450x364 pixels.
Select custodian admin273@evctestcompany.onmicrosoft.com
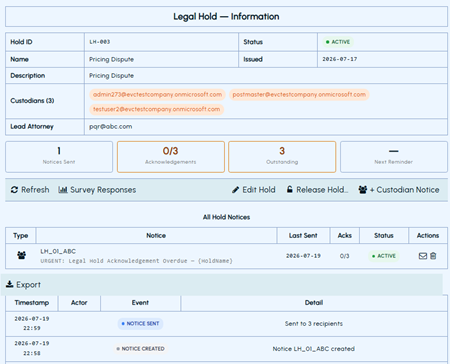pyautogui.click(x=157, y=95)
